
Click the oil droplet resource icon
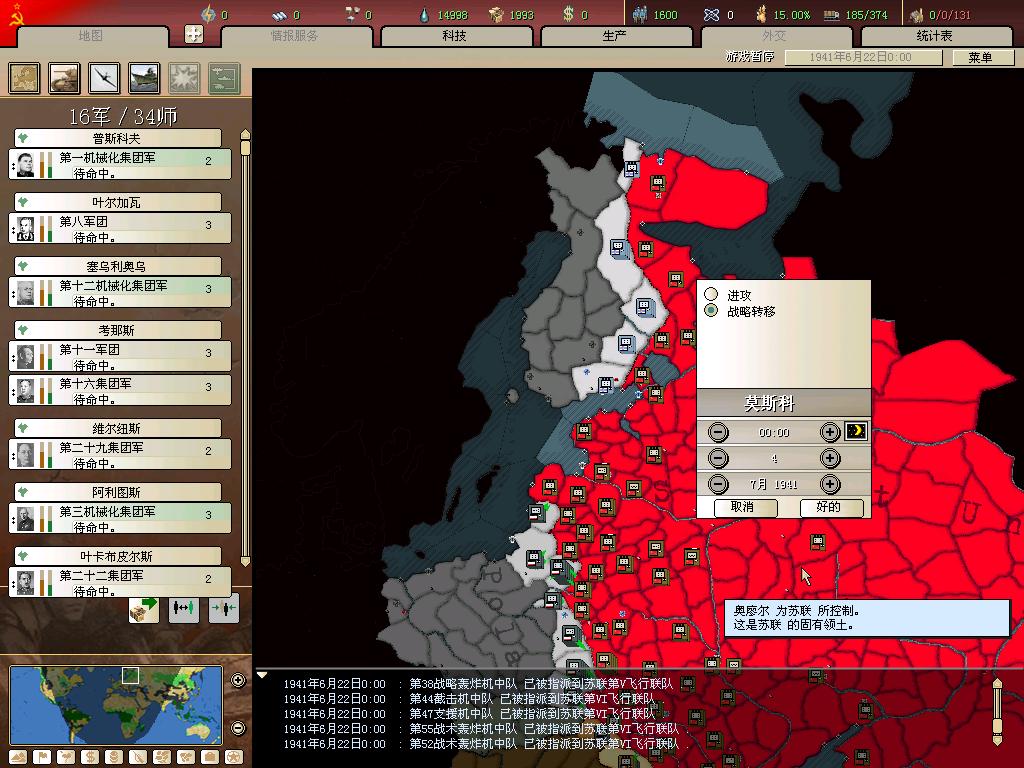coord(424,14)
